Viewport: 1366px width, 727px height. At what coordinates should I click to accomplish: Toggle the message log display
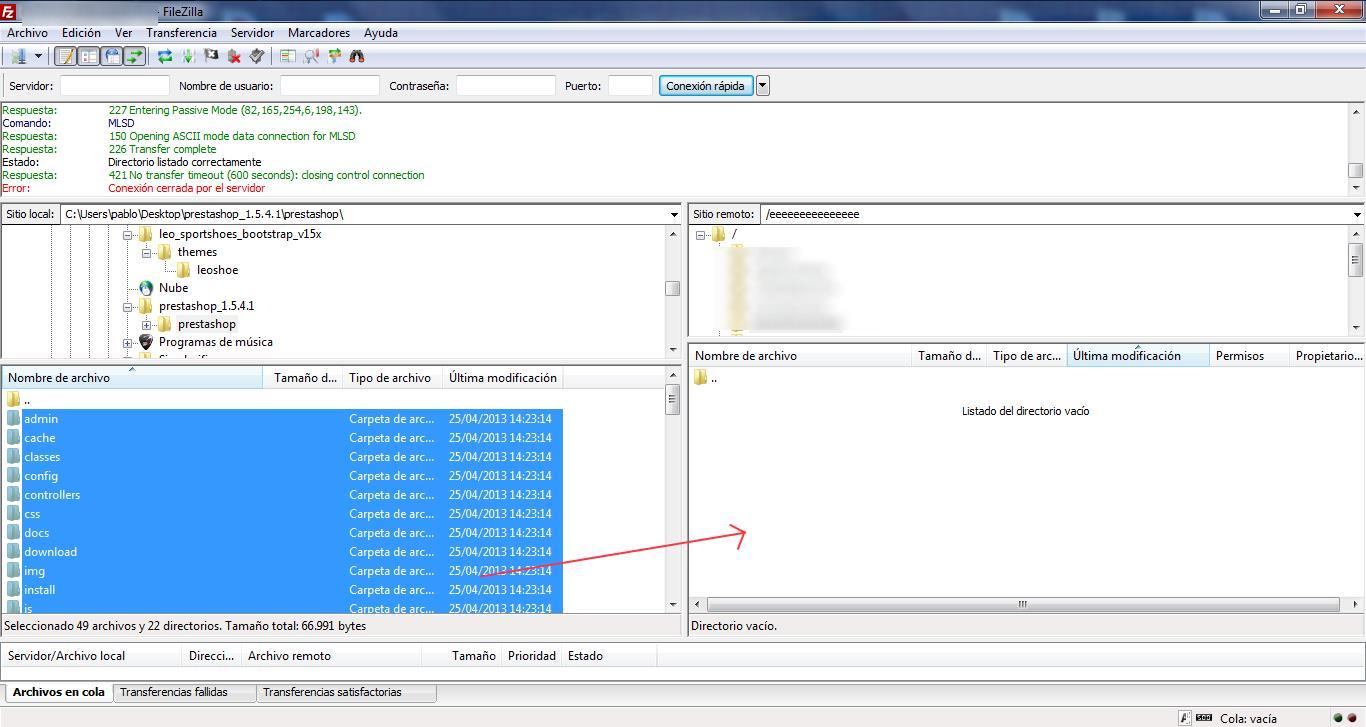[x=66, y=57]
